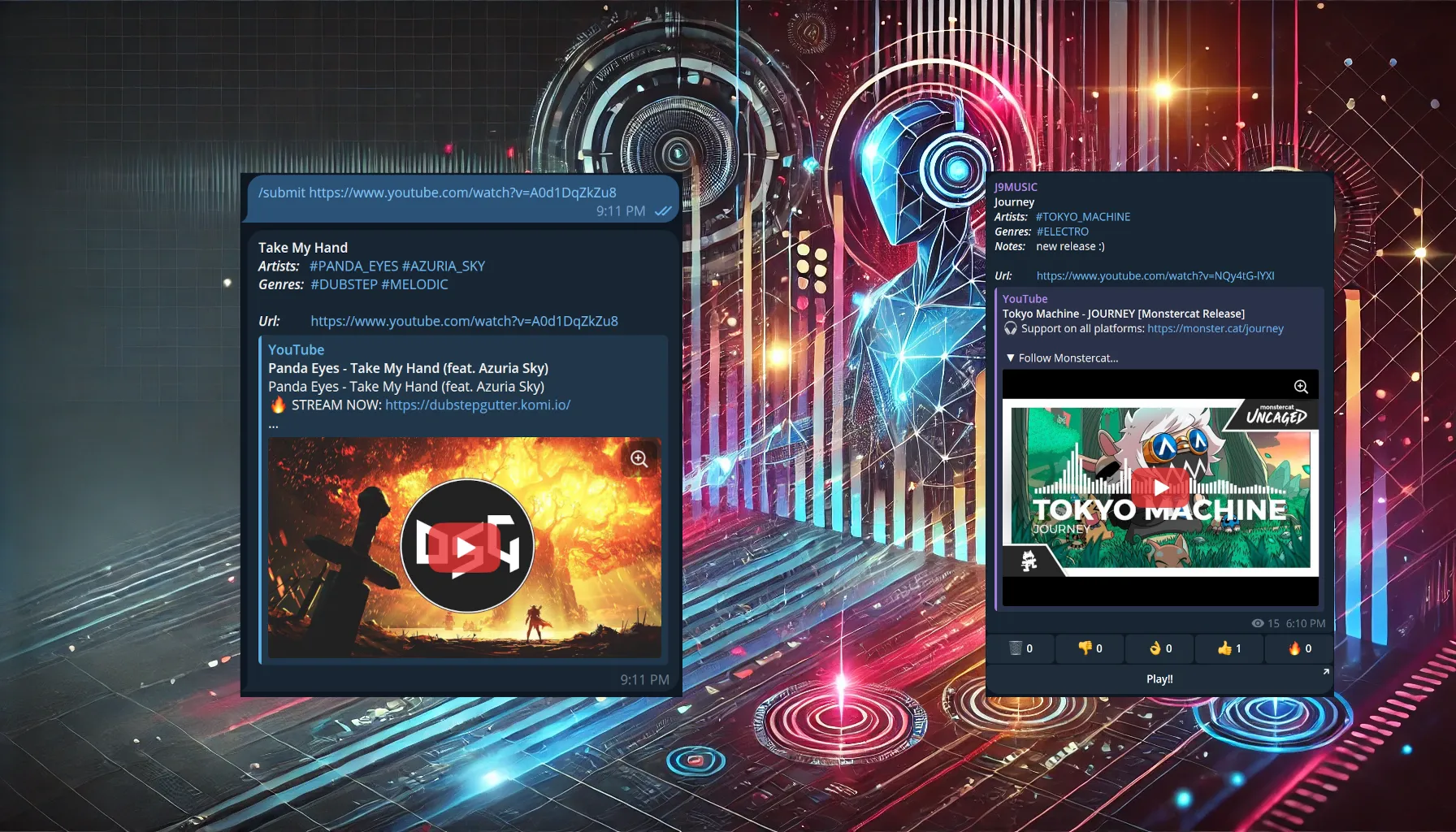Expand the Follow Monstercat... section
The height and width of the screenshot is (832, 1456).
(1062, 358)
